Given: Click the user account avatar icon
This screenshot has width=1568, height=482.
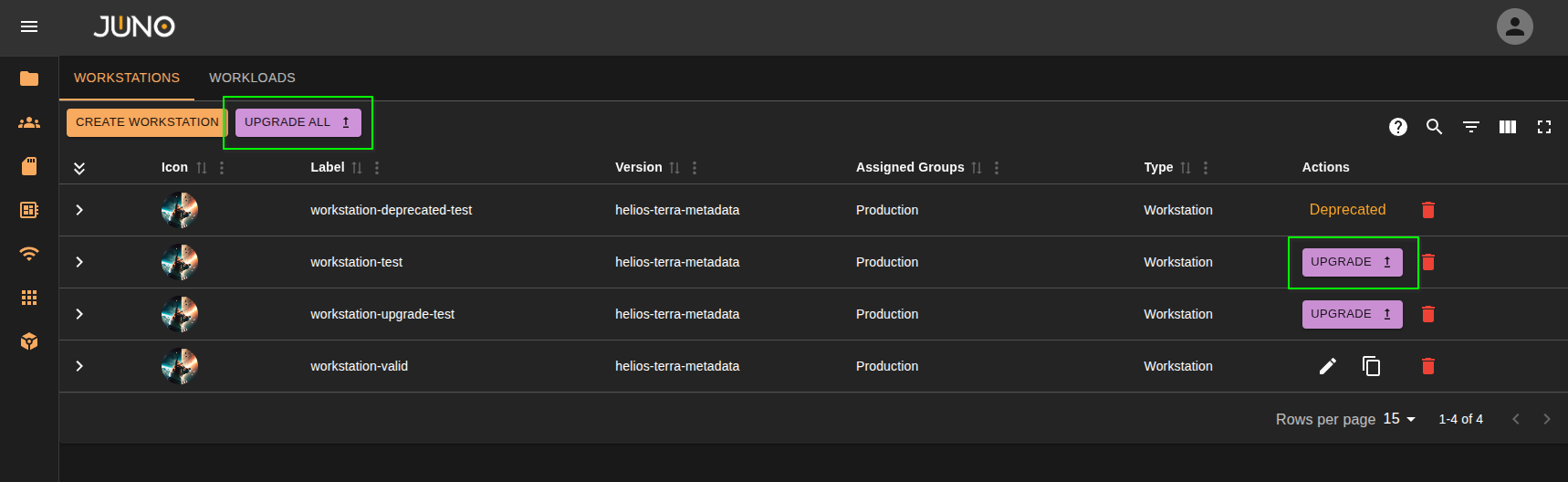Looking at the screenshot, I should [x=1514, y=26].
